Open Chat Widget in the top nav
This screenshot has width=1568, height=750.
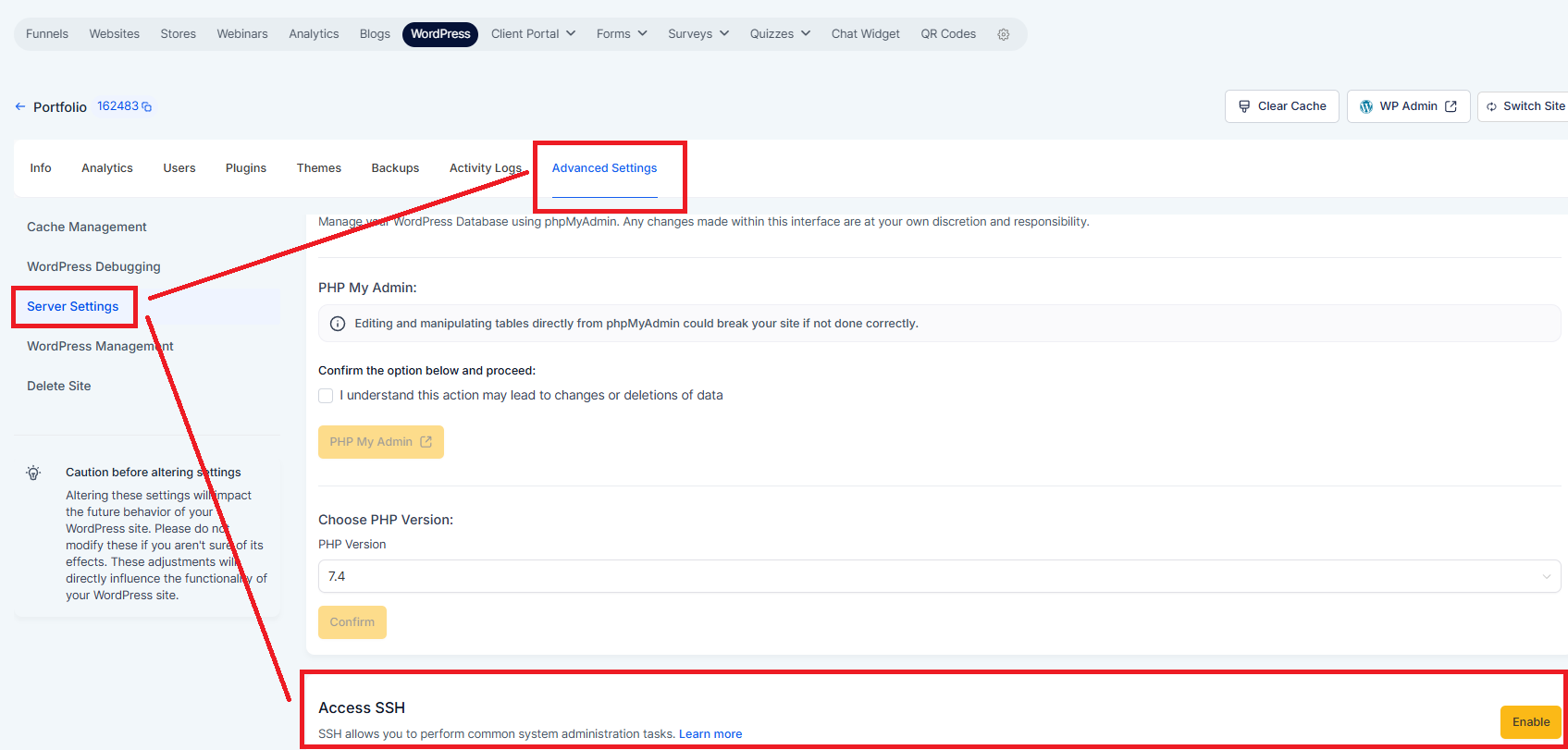click(x=866, y=34)
